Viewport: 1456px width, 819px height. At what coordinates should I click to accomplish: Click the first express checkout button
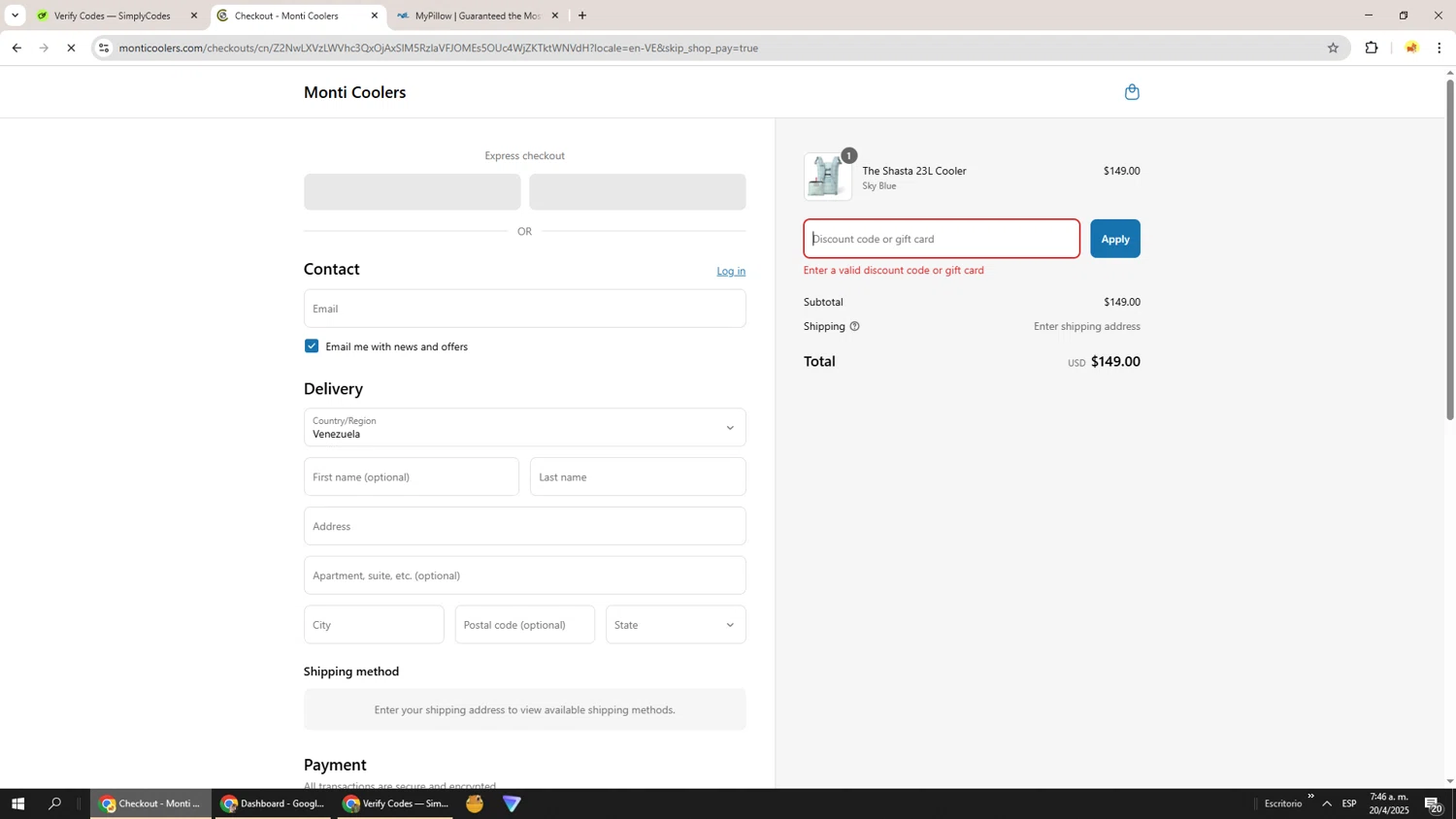[x=412, y=192]
